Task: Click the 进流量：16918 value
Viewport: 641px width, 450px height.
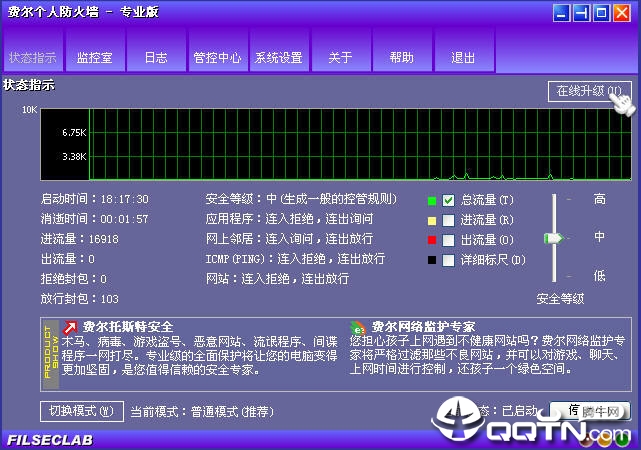Action: point(79,239)
